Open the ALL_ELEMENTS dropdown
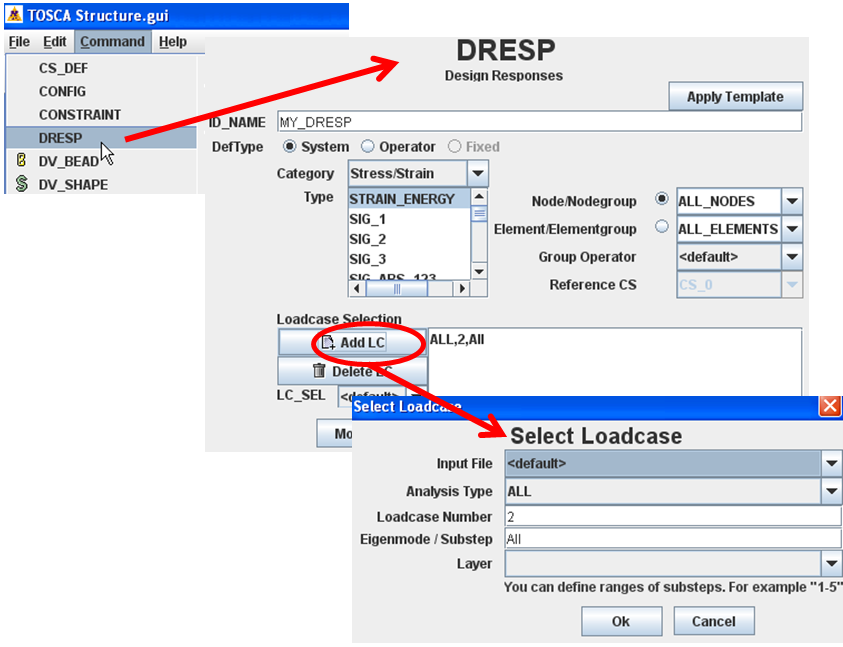 [x=791, y=229]
